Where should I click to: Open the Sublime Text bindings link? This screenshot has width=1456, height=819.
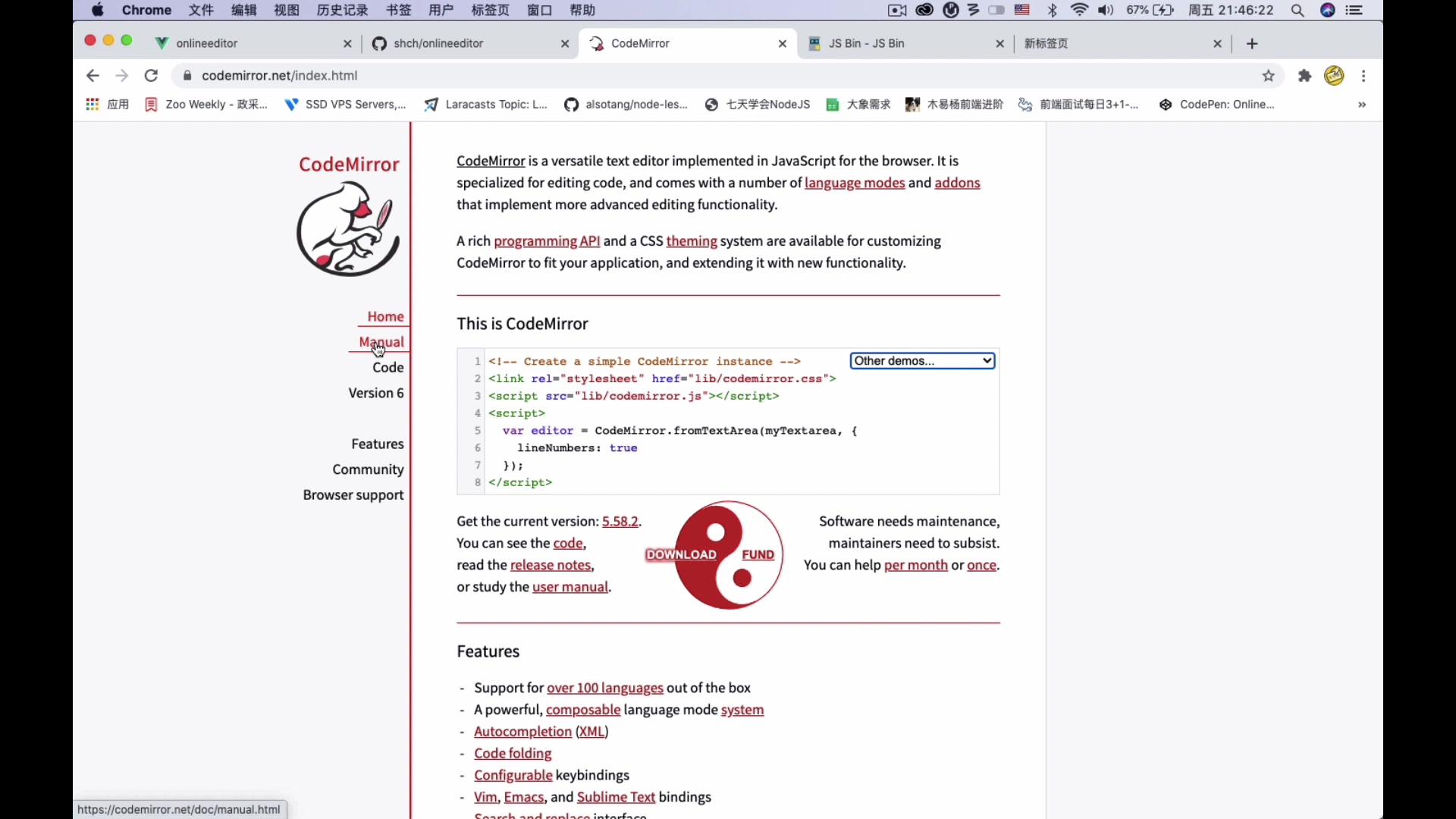point(616,798)
